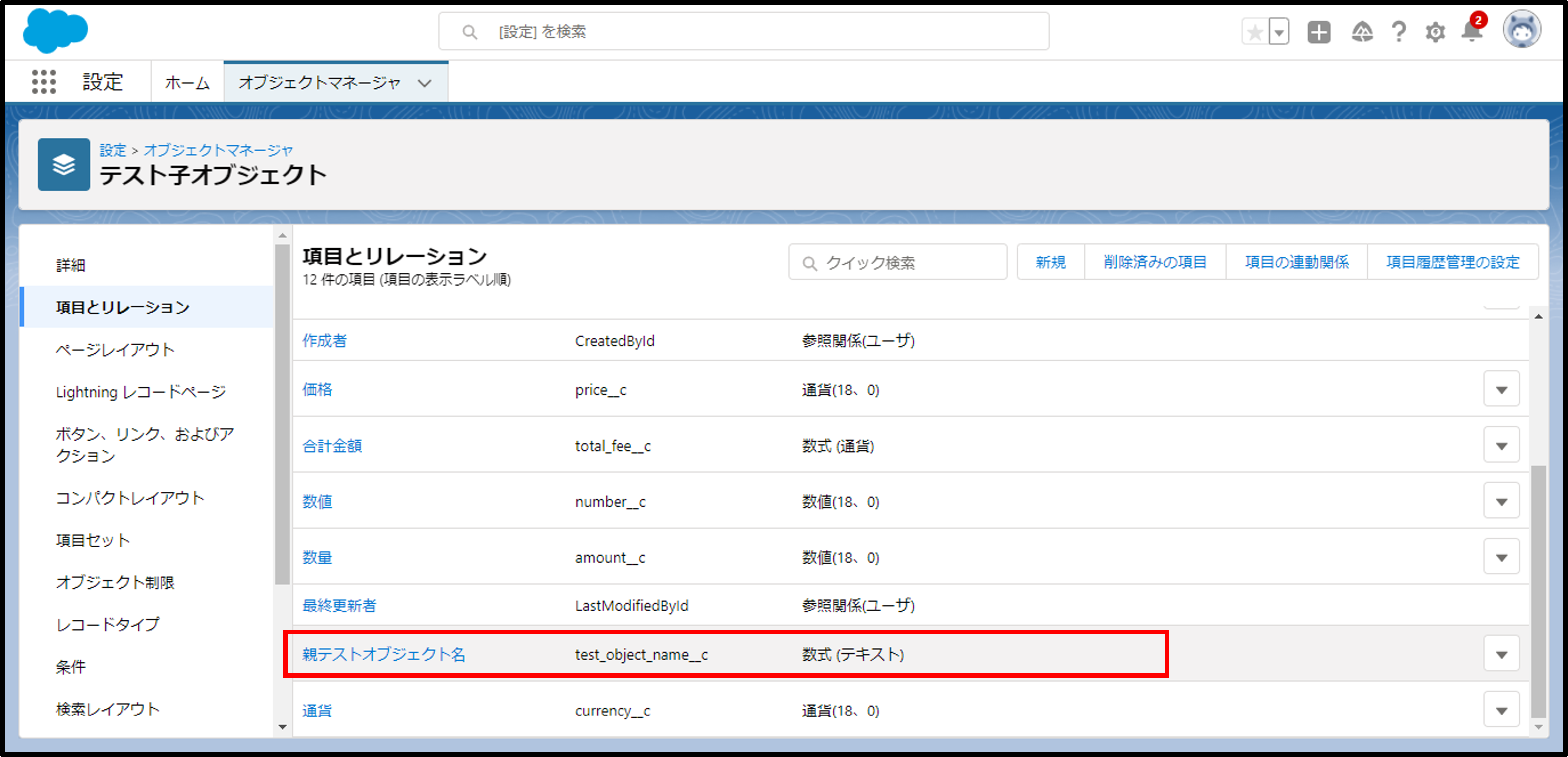The image size is (1568, 757).
Task: Click the fields list vertical scrollbar
Action: point(1538,590)
